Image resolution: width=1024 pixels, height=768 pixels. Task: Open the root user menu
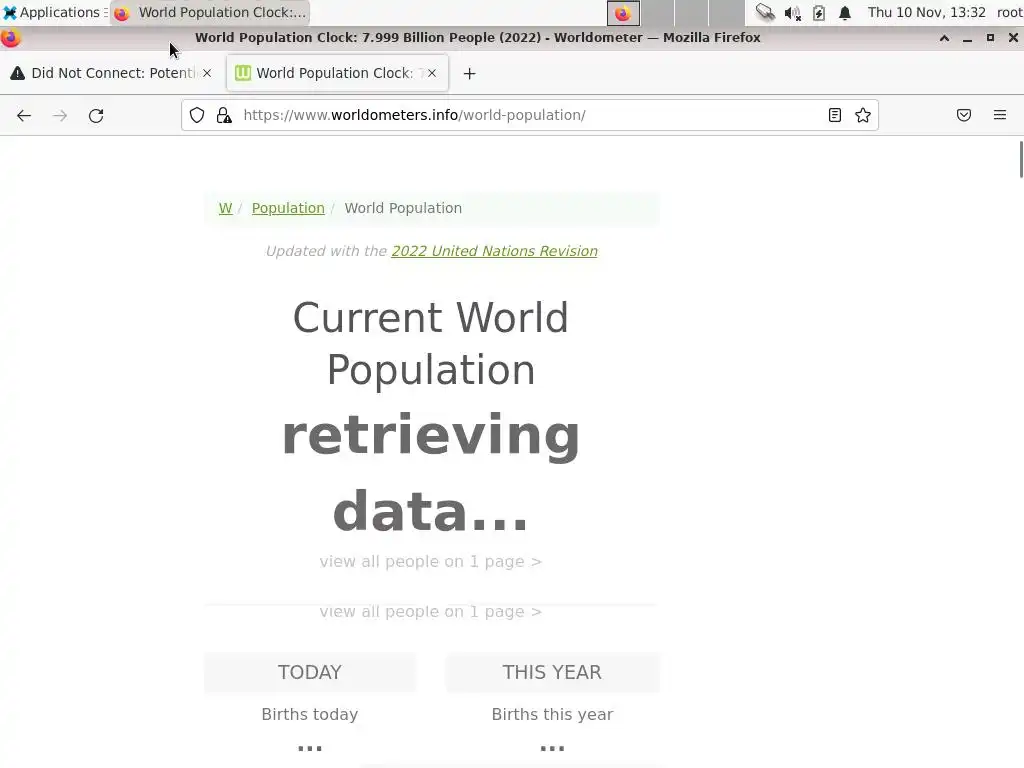pyautogui.click(x=1009, y=12)
